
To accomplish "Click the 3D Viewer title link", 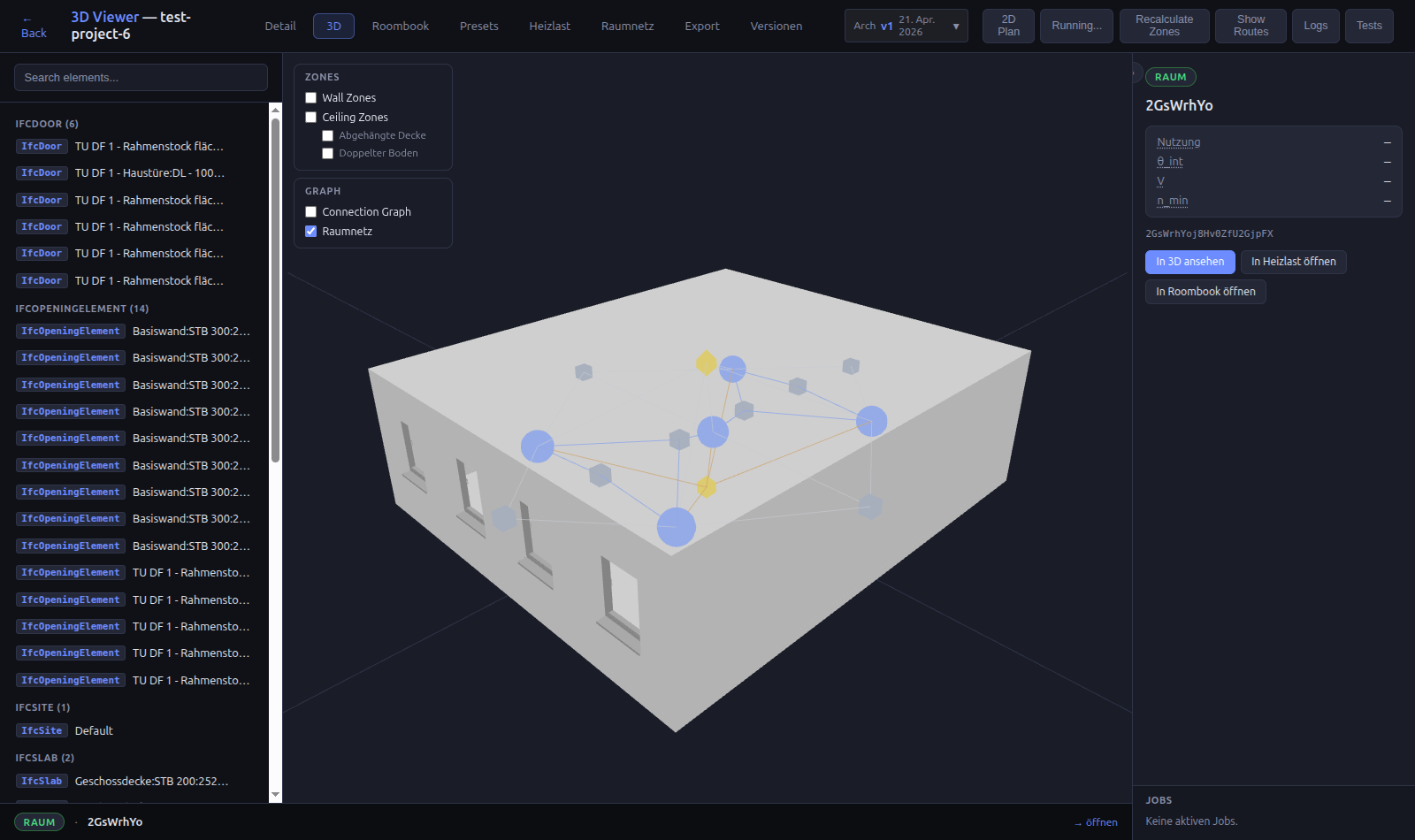I will click(x=104, y=17).
